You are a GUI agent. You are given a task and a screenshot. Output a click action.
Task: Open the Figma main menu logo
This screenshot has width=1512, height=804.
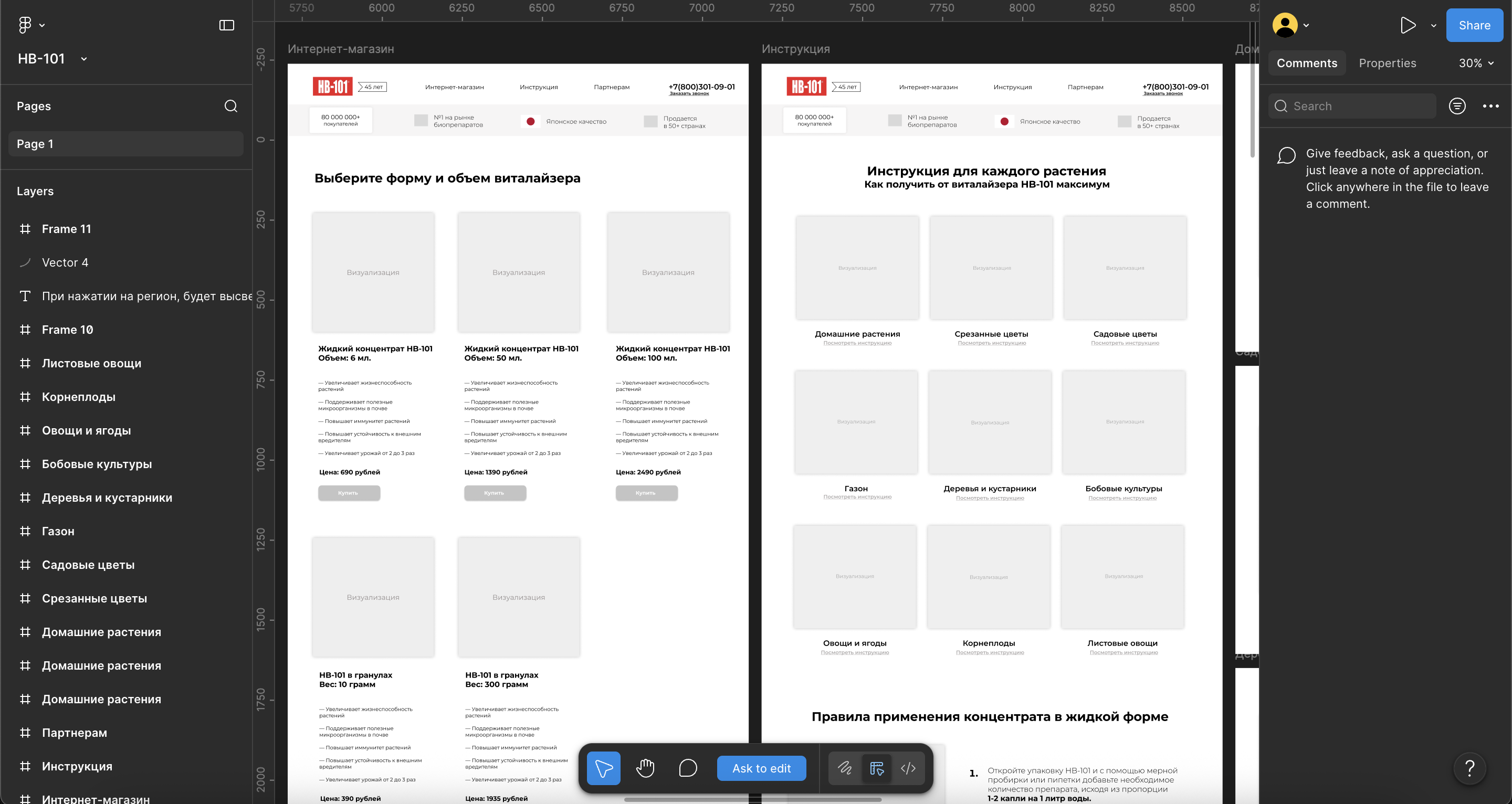coord(25,25)
